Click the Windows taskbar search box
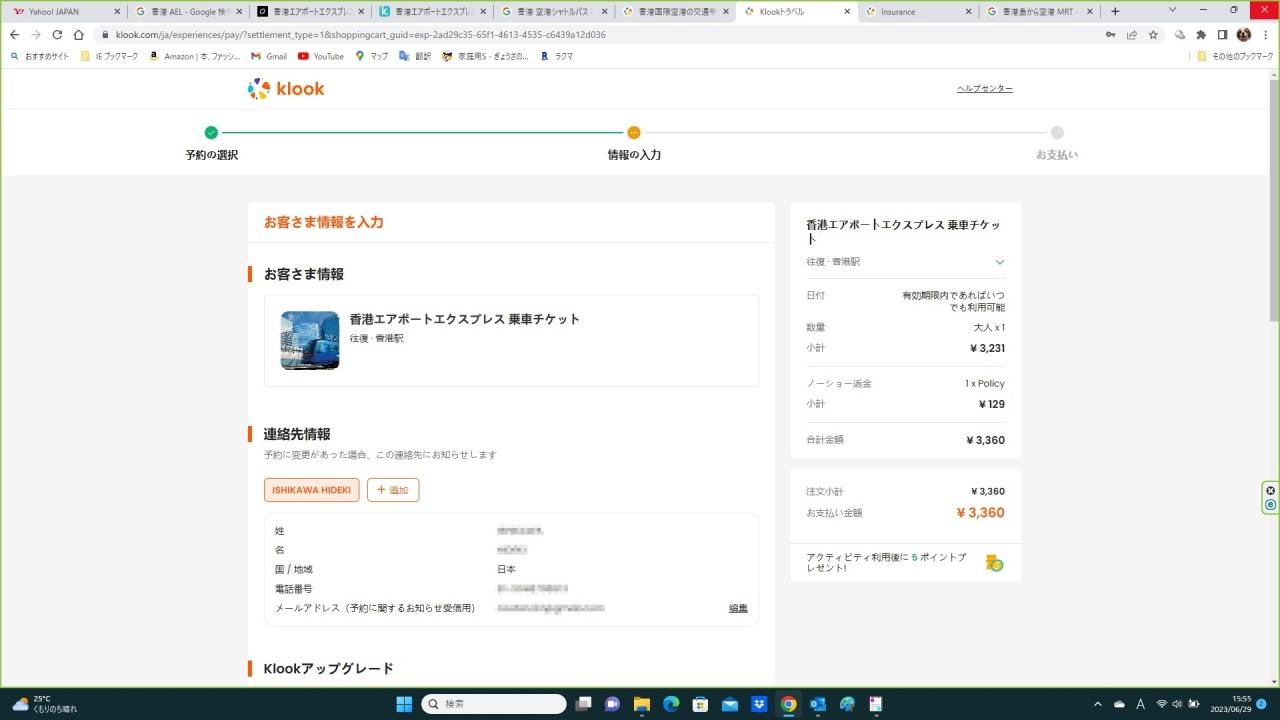The image size is (1280, 720). click(x=494, y=704)
